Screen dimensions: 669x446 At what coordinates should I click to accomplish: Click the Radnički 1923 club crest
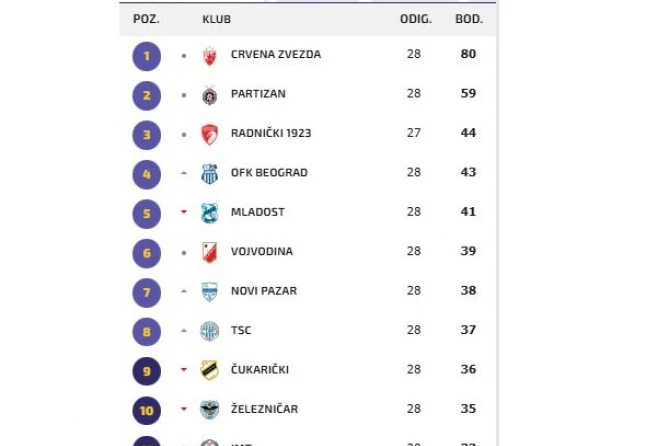[210, 134]
